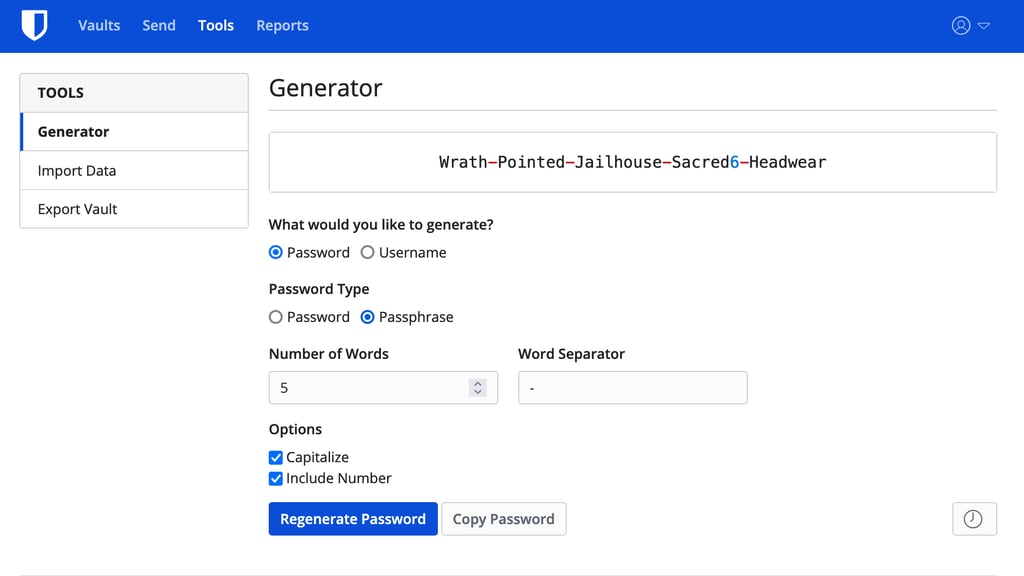Open the Vaults menu
Viewport: 1024px width, 576px height.
pyautogui.click(x=99, y=26)
